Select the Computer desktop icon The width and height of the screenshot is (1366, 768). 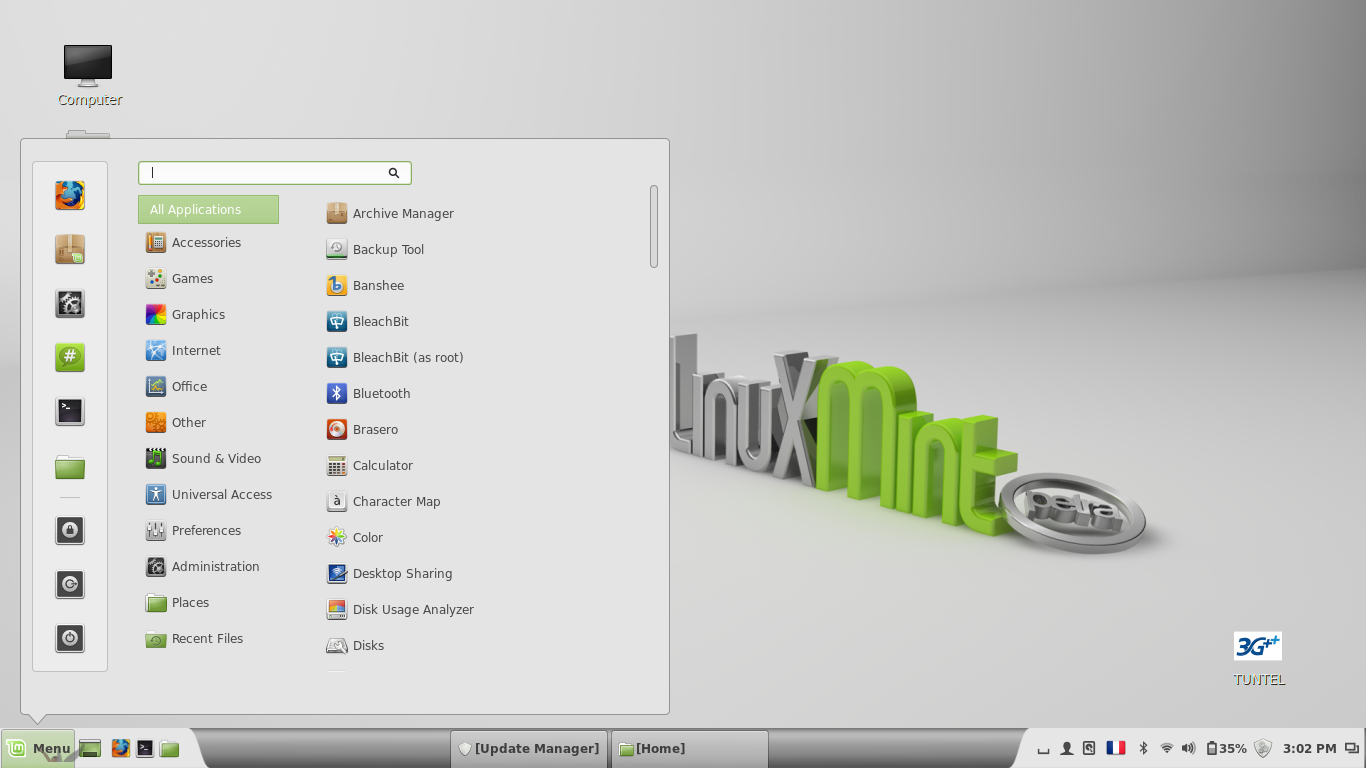point(89,76)
